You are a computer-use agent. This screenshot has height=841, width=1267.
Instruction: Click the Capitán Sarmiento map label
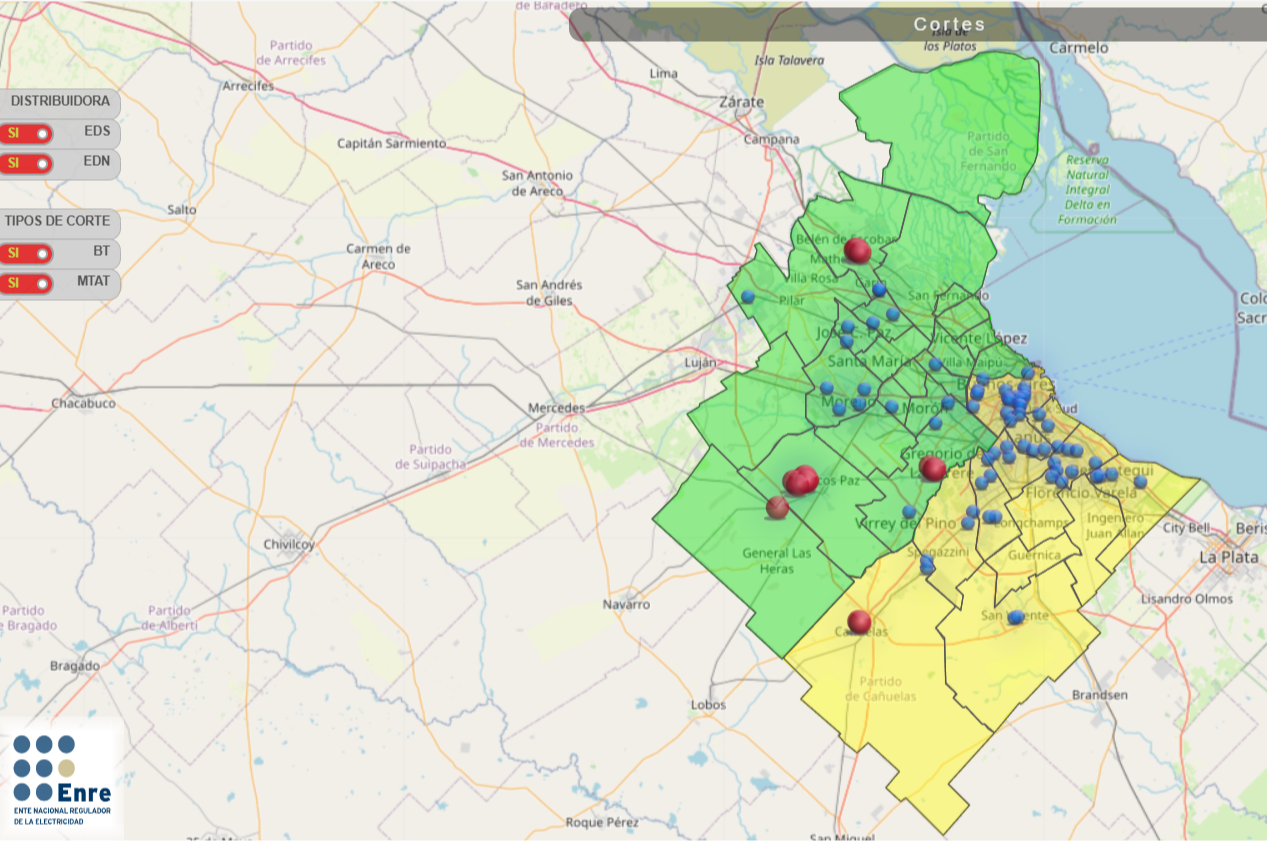click(392, 143)
